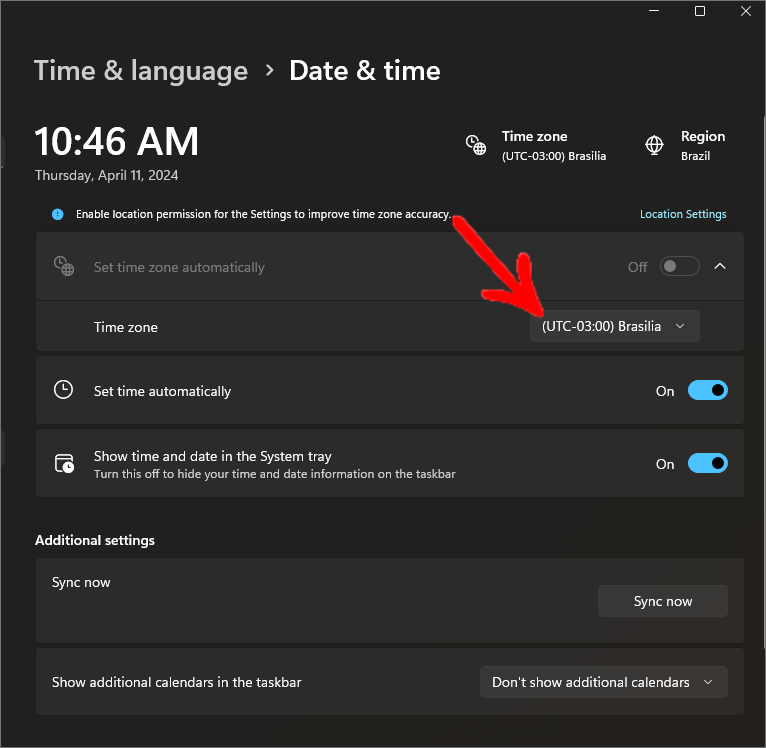Toggle Show time and date in System tray
766x748 pixels.
(707, 463)
